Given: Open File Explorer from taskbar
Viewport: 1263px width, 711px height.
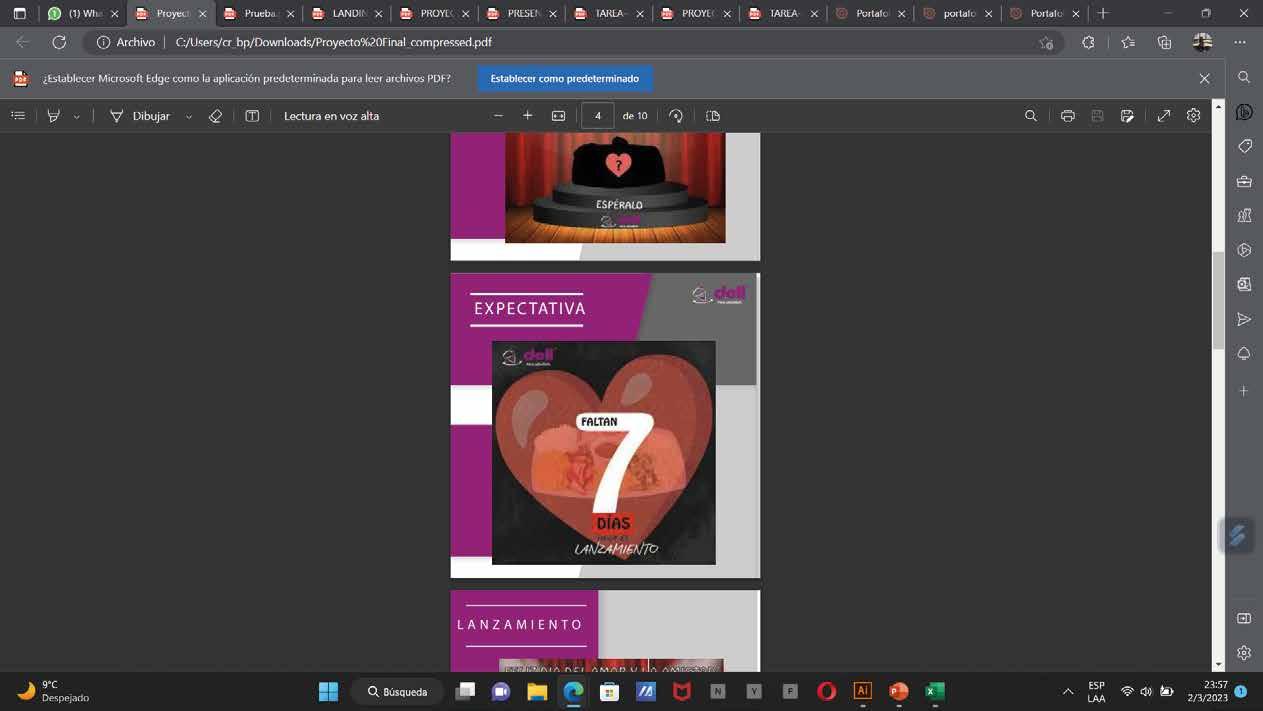Looking at the screenshot, I should [537, 691].
